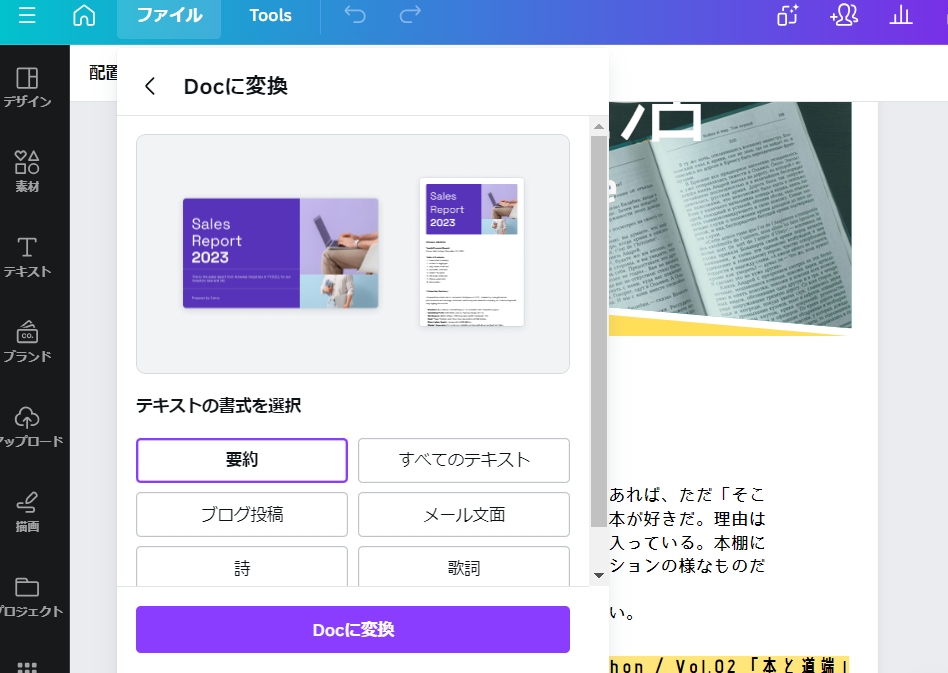
Task: Open the Tools menu
Action: click(x=270, y=16)
